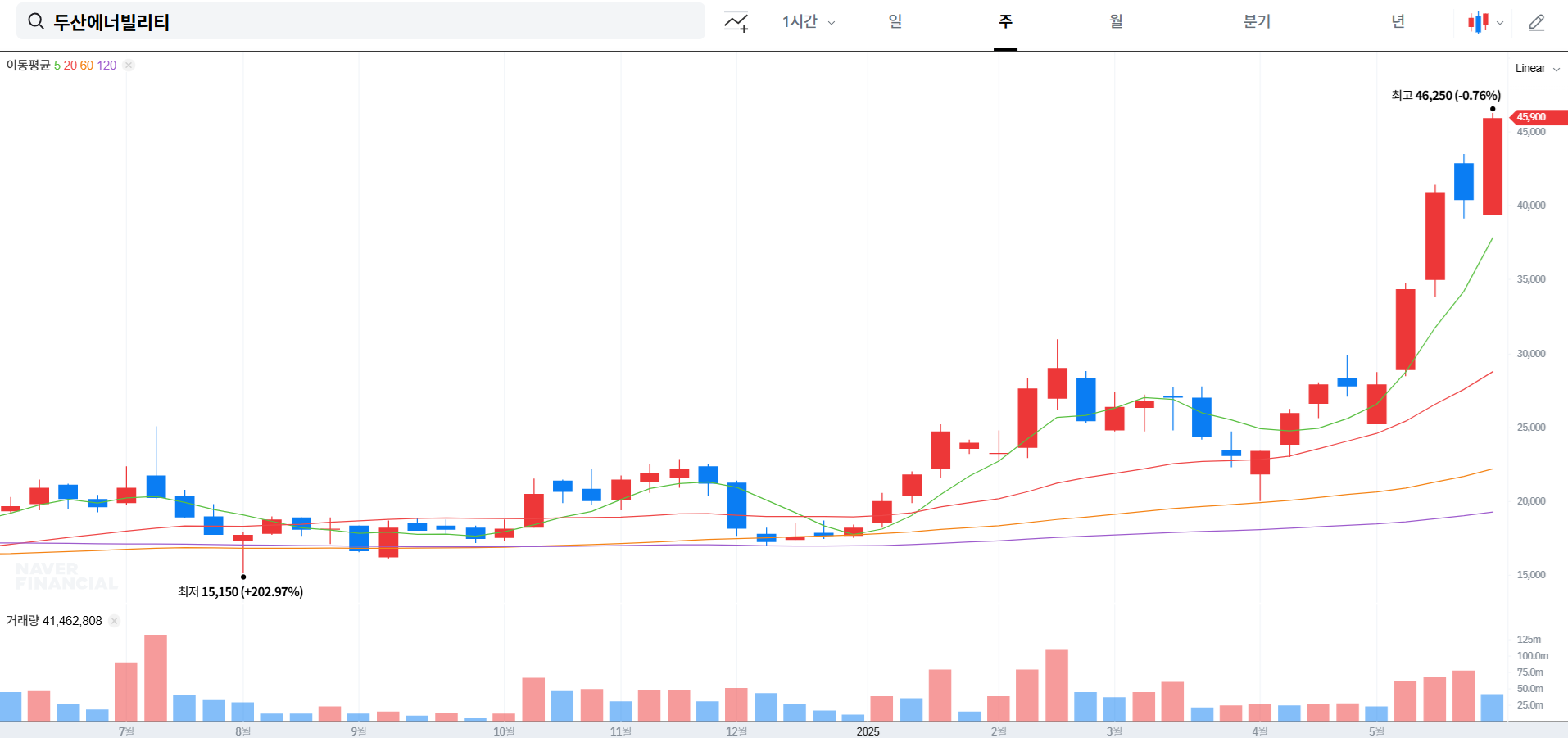1568x738 pixels.
Task: Click the 20-period moving average label
Action: (x=70, y=65)
